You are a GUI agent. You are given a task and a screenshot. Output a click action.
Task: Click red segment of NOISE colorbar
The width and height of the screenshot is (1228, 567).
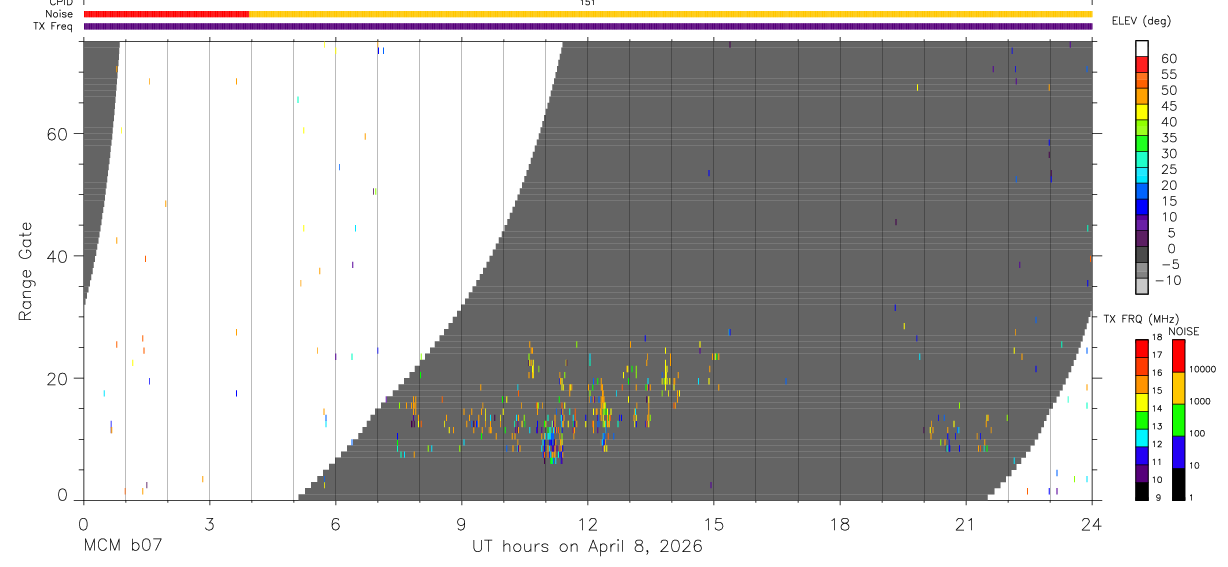[1179, 356]
